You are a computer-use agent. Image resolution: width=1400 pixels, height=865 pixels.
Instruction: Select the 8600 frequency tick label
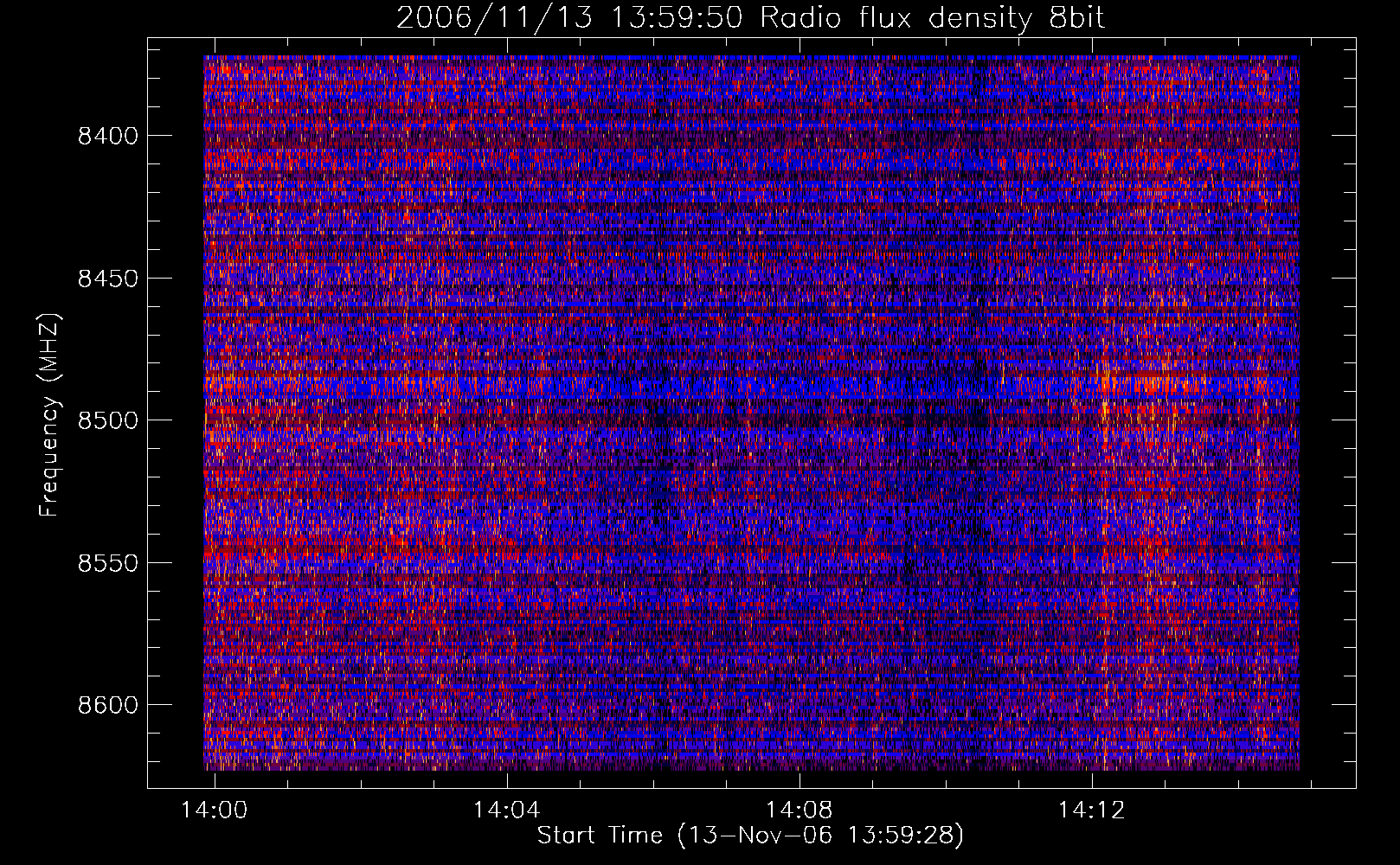click(x=107, y=705)
